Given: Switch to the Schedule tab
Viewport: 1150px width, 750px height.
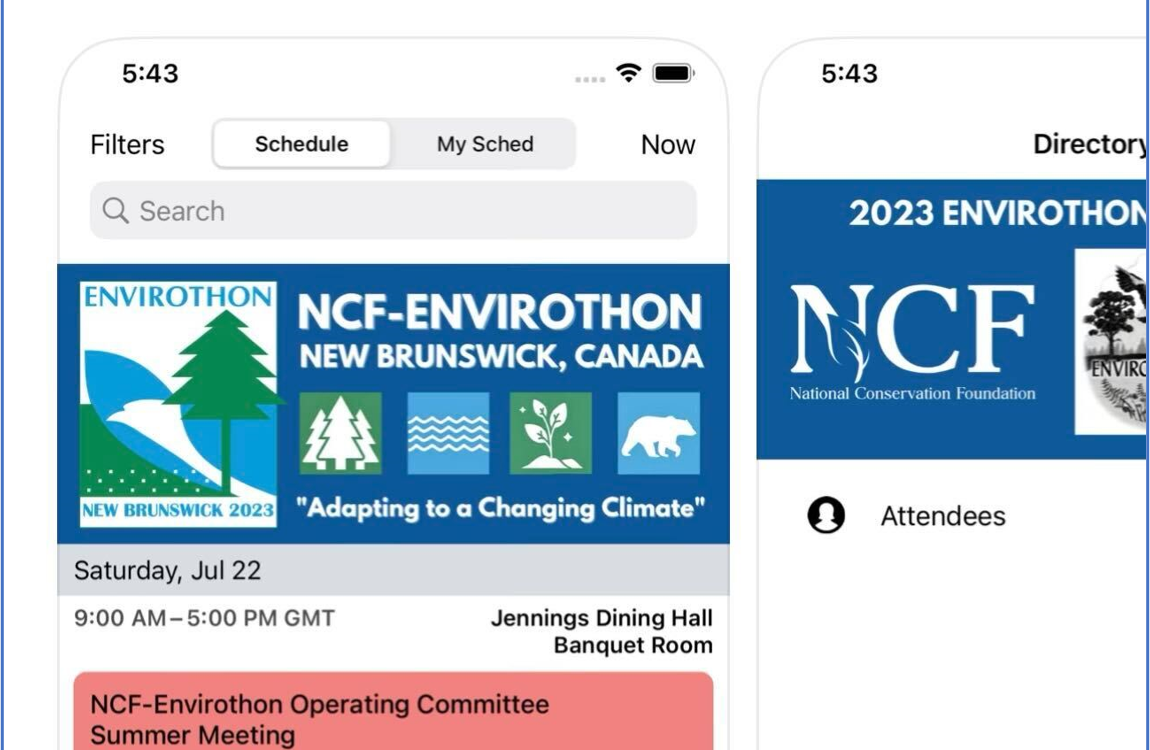Looking at the screenshot, I should tap(301, 144).
